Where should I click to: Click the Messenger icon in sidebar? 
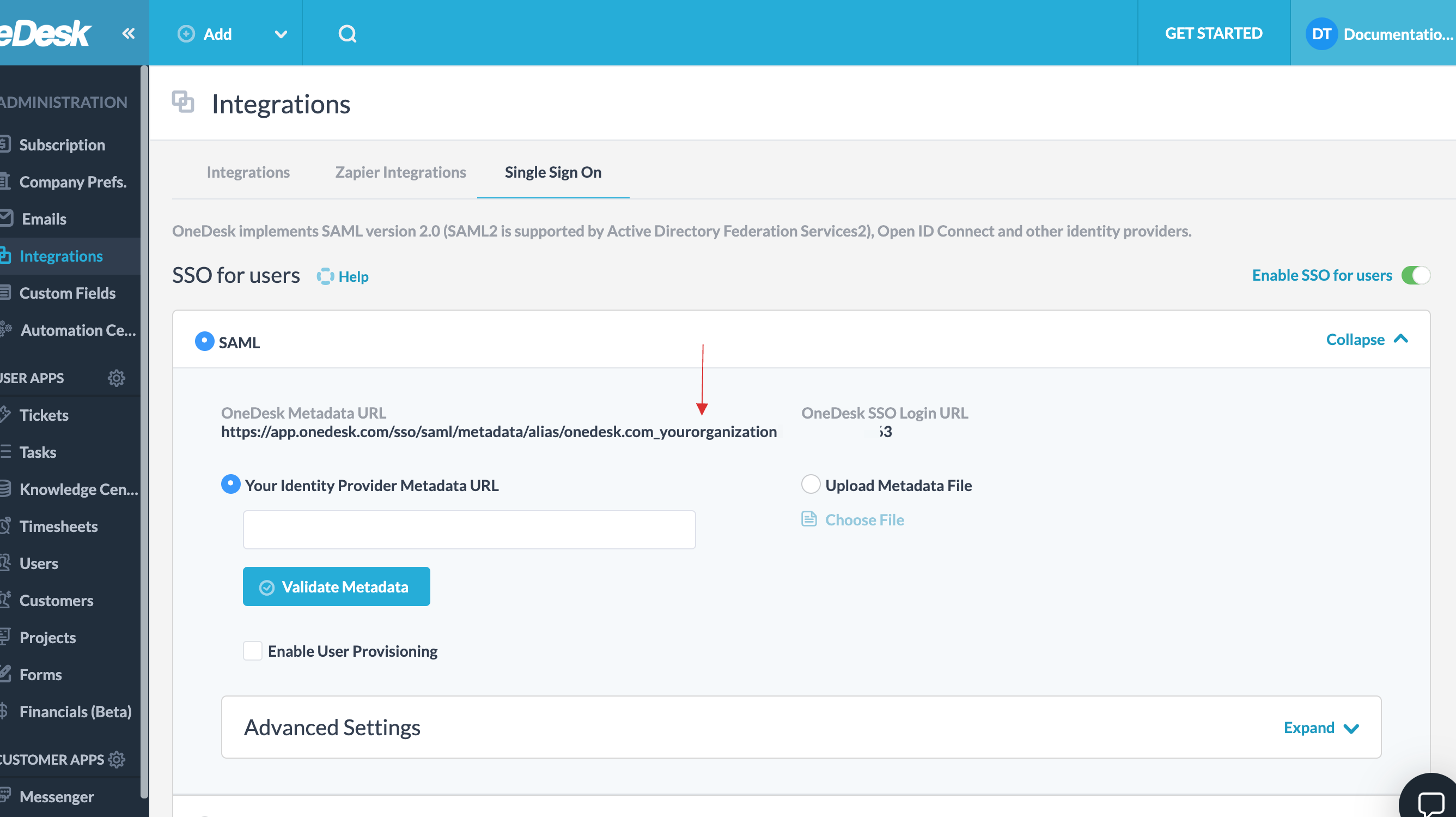[x=5, y=796]
